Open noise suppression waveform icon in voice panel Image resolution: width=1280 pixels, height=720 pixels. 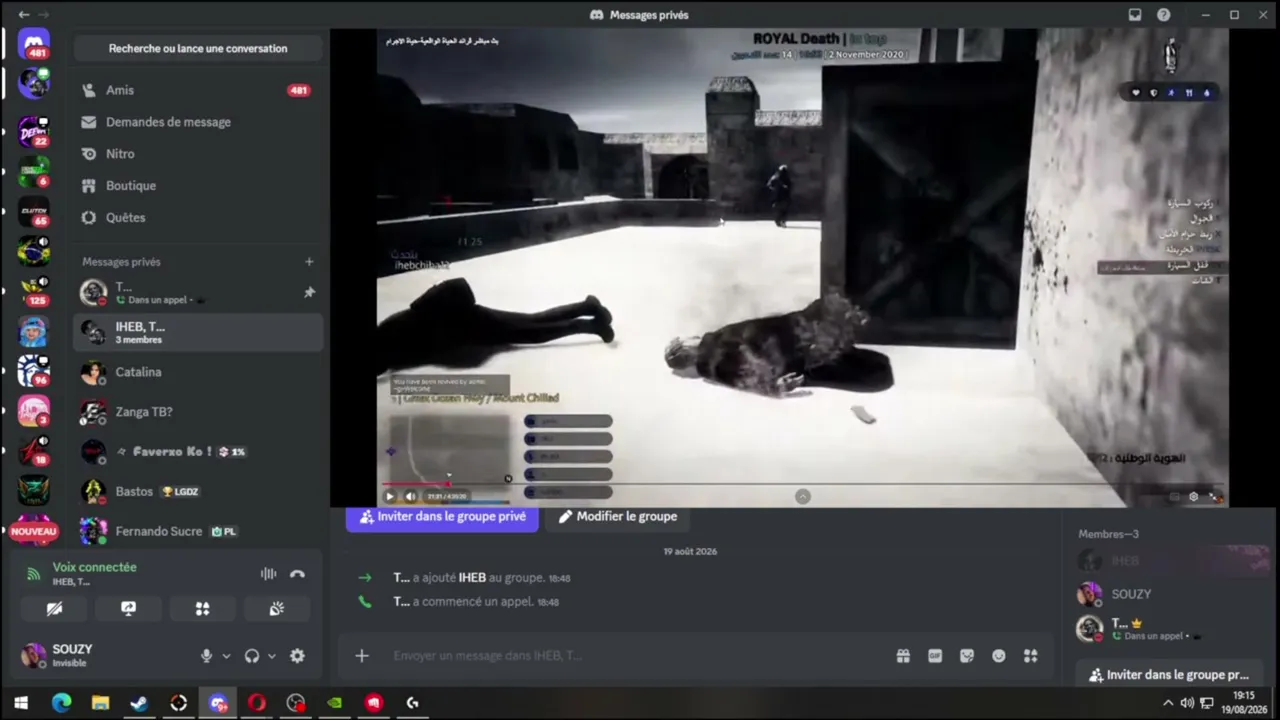[x=268, y=574]
